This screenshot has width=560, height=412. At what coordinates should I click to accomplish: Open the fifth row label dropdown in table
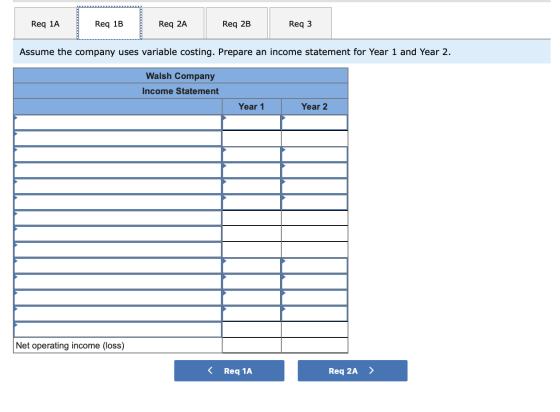(118, 186)
